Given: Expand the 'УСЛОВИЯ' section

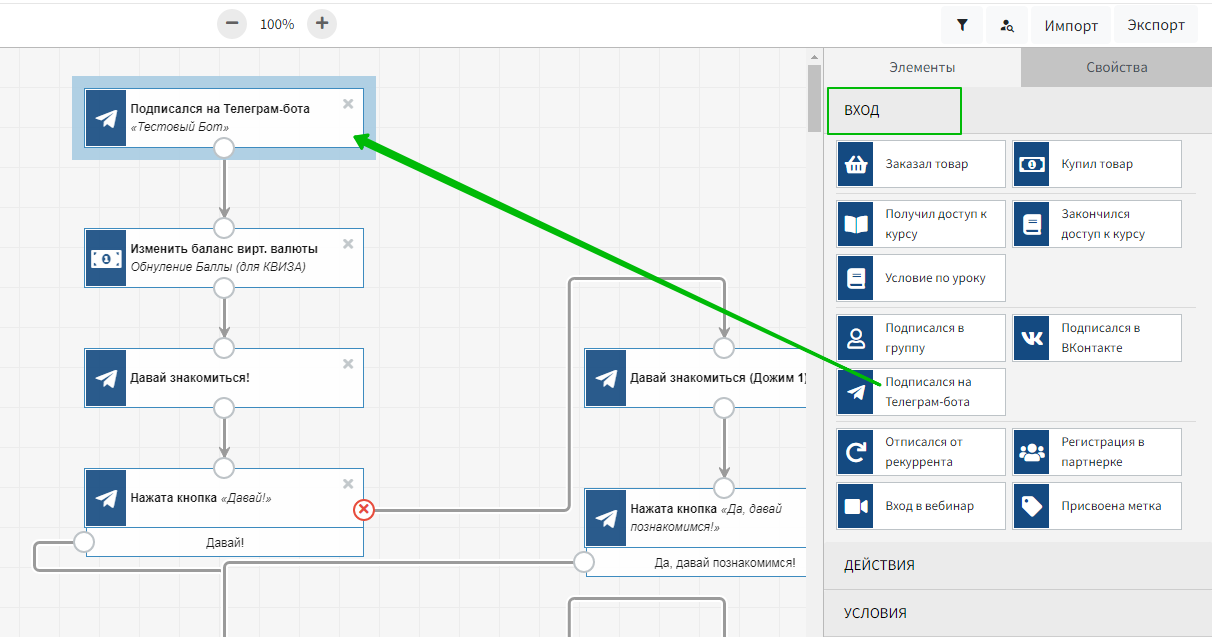Looking at the screenshot, I should pyautogui.click(x=1017, y=613).
